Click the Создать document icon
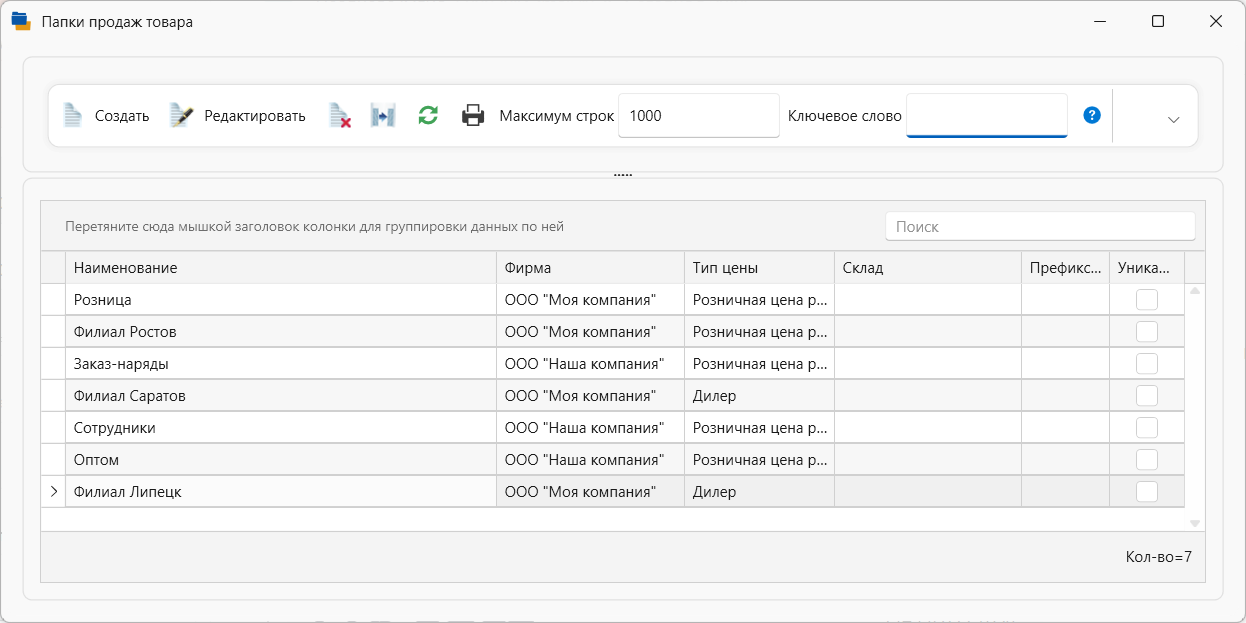 tap(72, 116)
